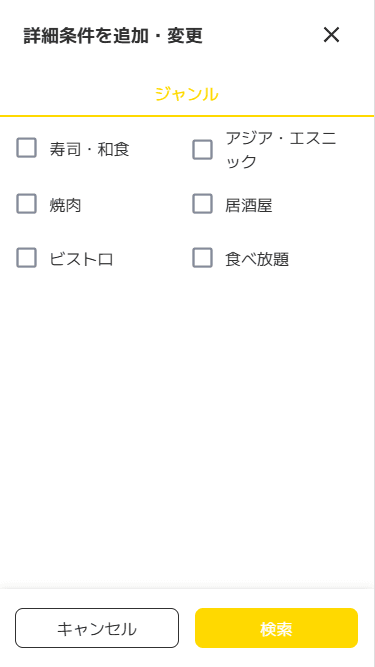Image resolution: width=375 pixels, height=667 pixels.
Task: Select the ジャンル tab
Action: click(187, 94)
